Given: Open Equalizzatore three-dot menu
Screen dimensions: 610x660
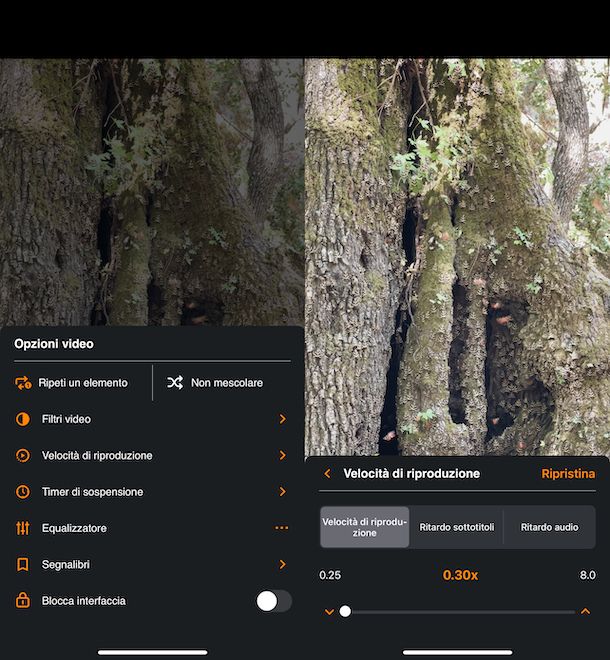Looking at the screenshot, I should click(x=282, y=528).
